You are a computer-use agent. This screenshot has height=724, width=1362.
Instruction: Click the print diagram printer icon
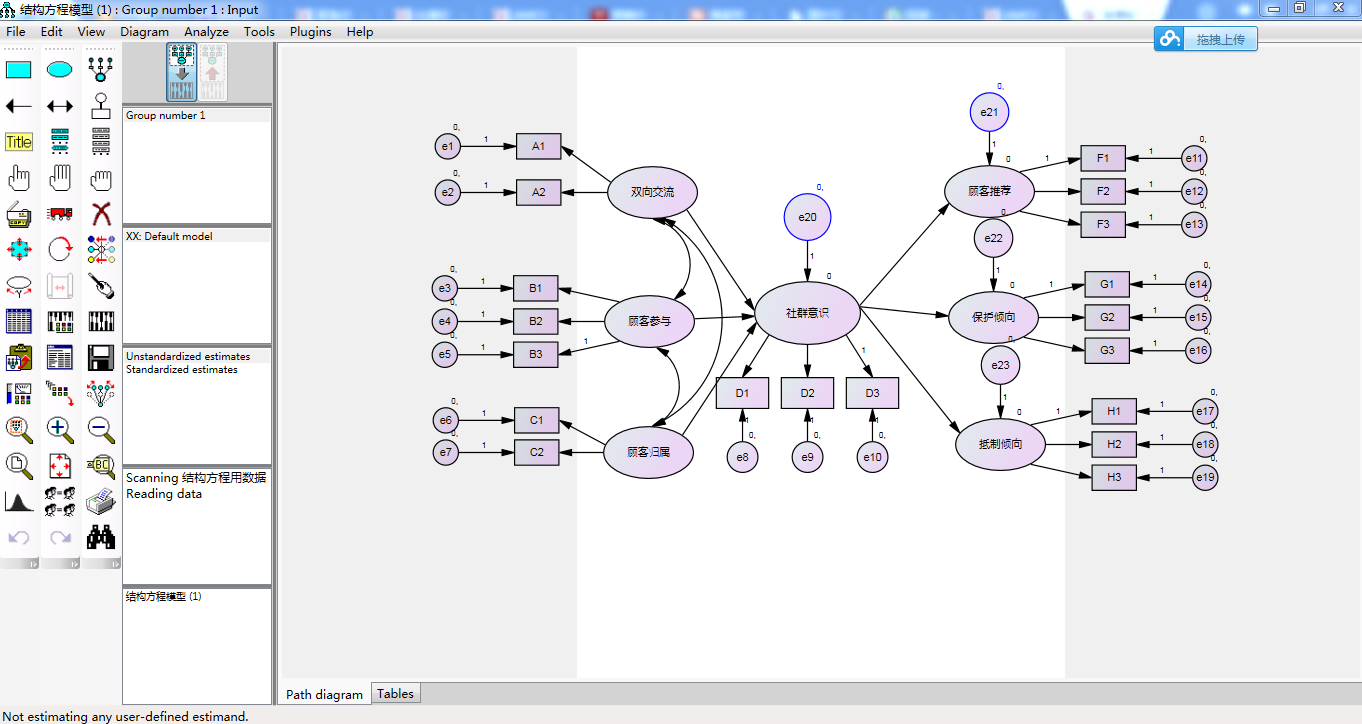(x=100, y=501)
